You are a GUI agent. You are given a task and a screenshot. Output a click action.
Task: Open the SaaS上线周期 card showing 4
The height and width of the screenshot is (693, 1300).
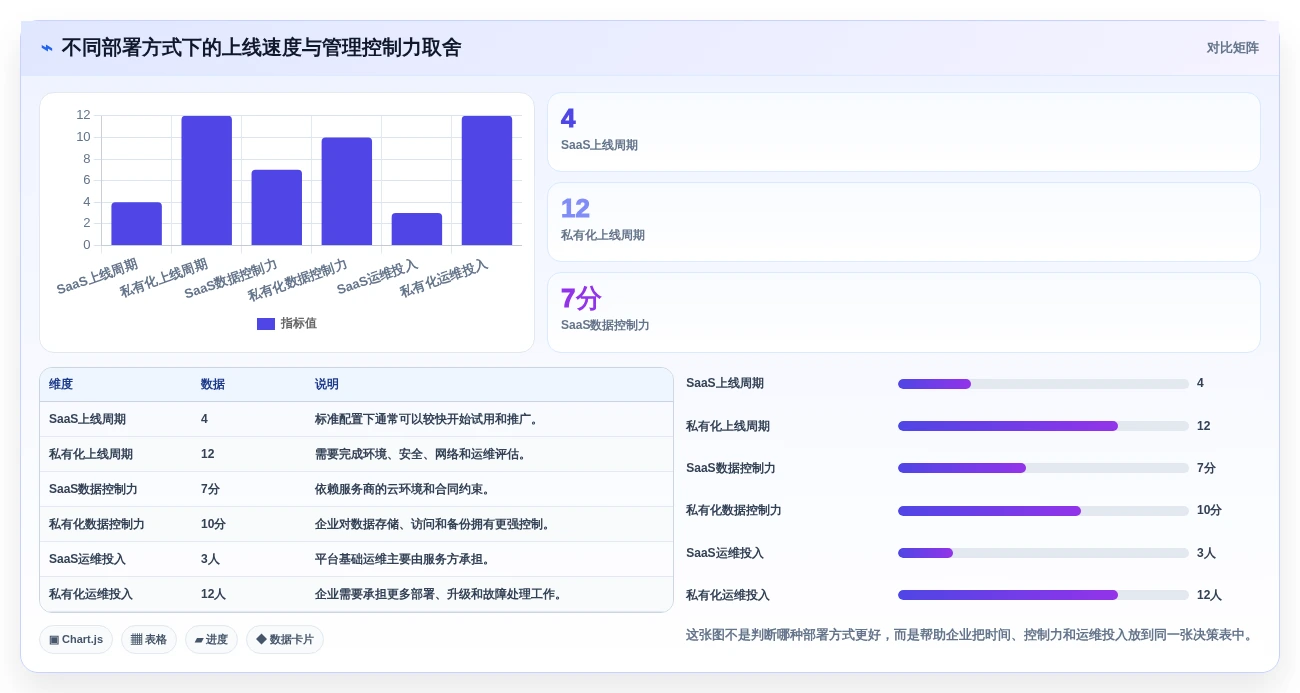pos(903,132)
